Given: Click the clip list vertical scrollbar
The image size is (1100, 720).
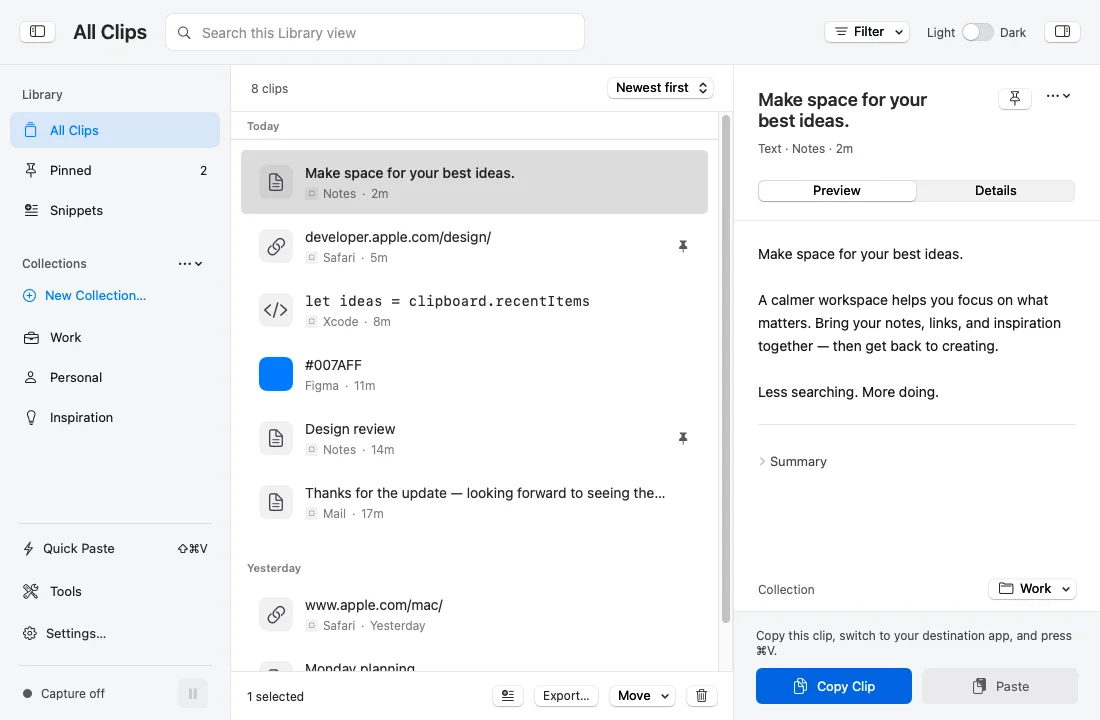Looking at the screenshot, I should click(x=725, y=368).
